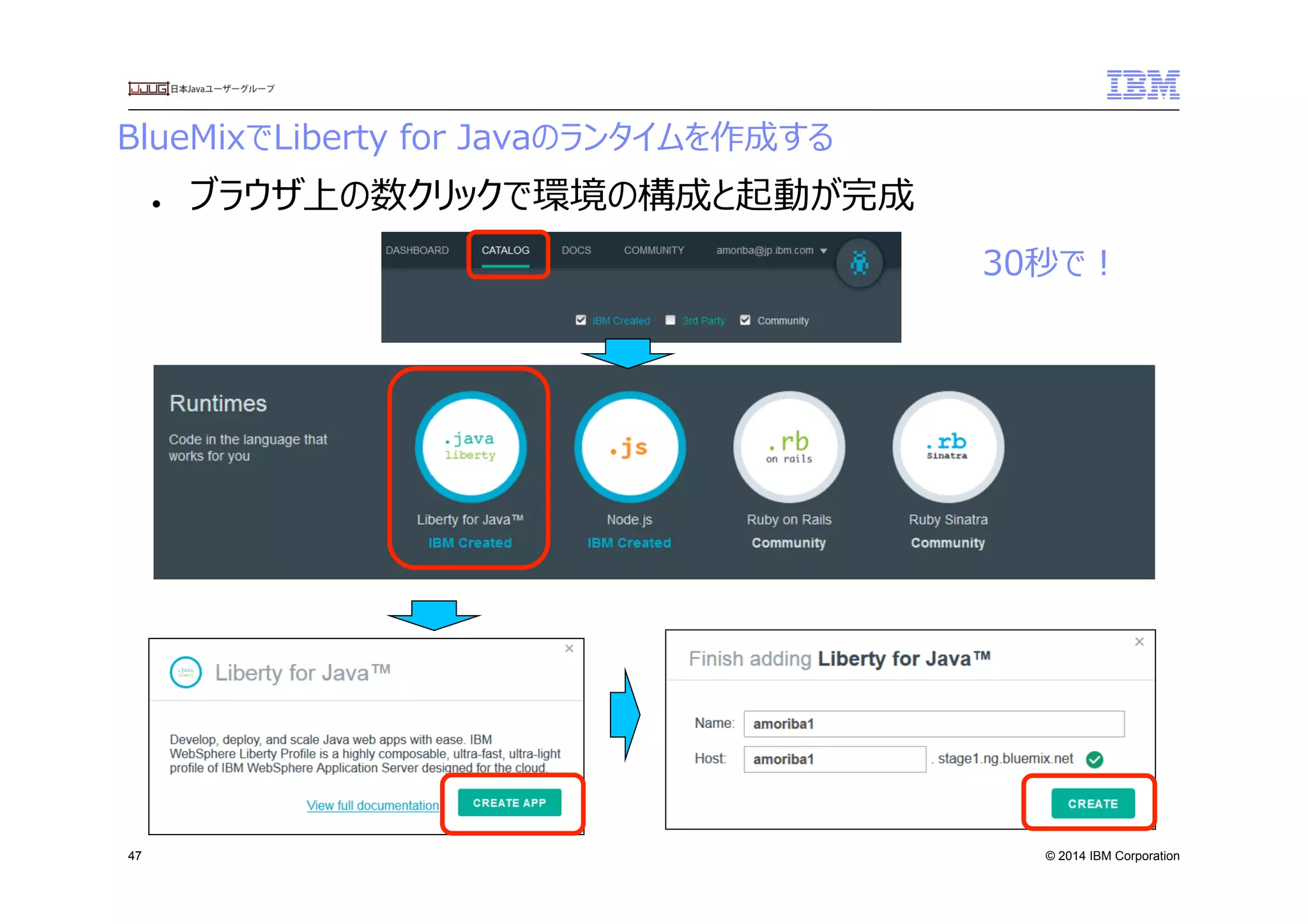Screen dimensions: 1308x924
Task: Click the '© 2014 IBM Corporation' footer text
Action: pyautogui.click(x=1112, y=856)
